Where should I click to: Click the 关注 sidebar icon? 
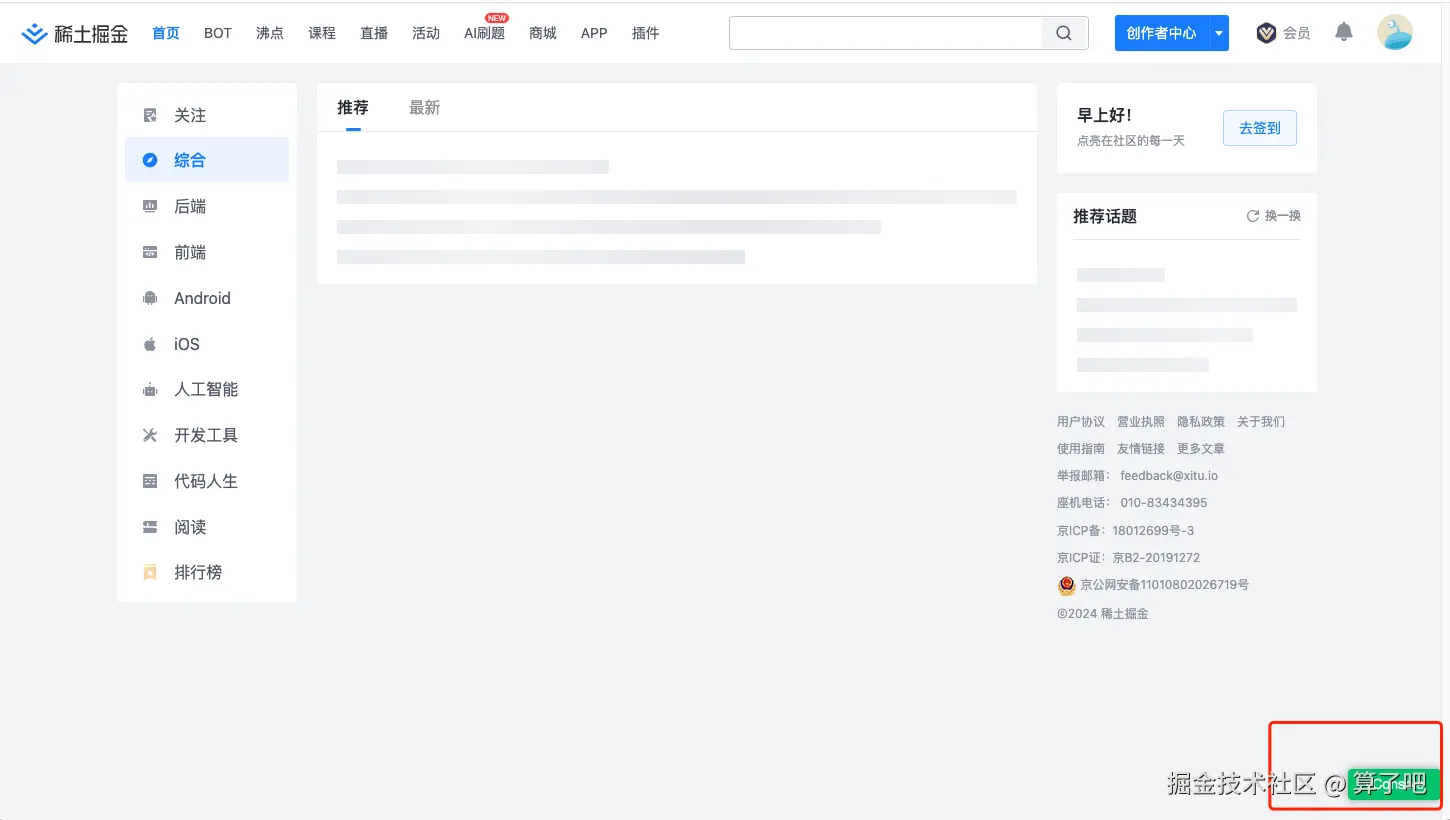(150, 115)
